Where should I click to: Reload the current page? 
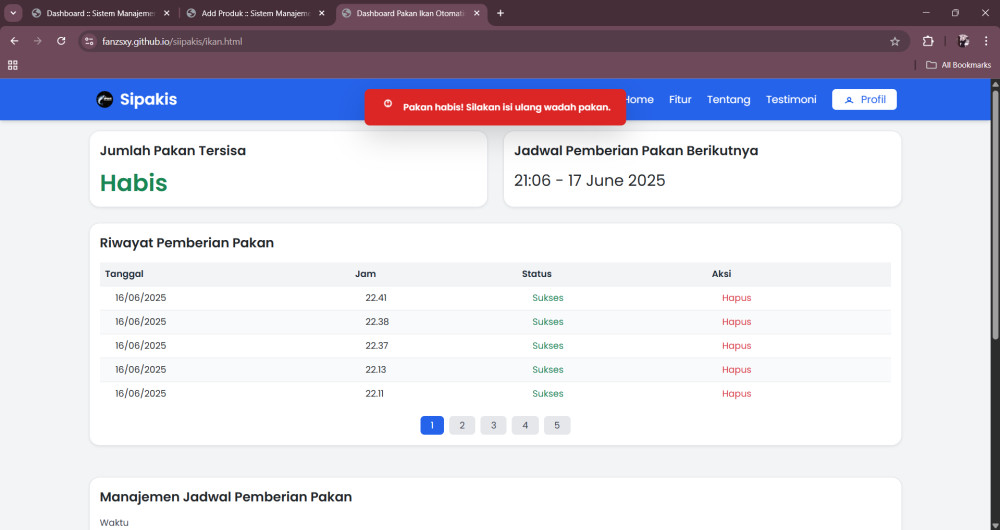click(x=61, y=41)
